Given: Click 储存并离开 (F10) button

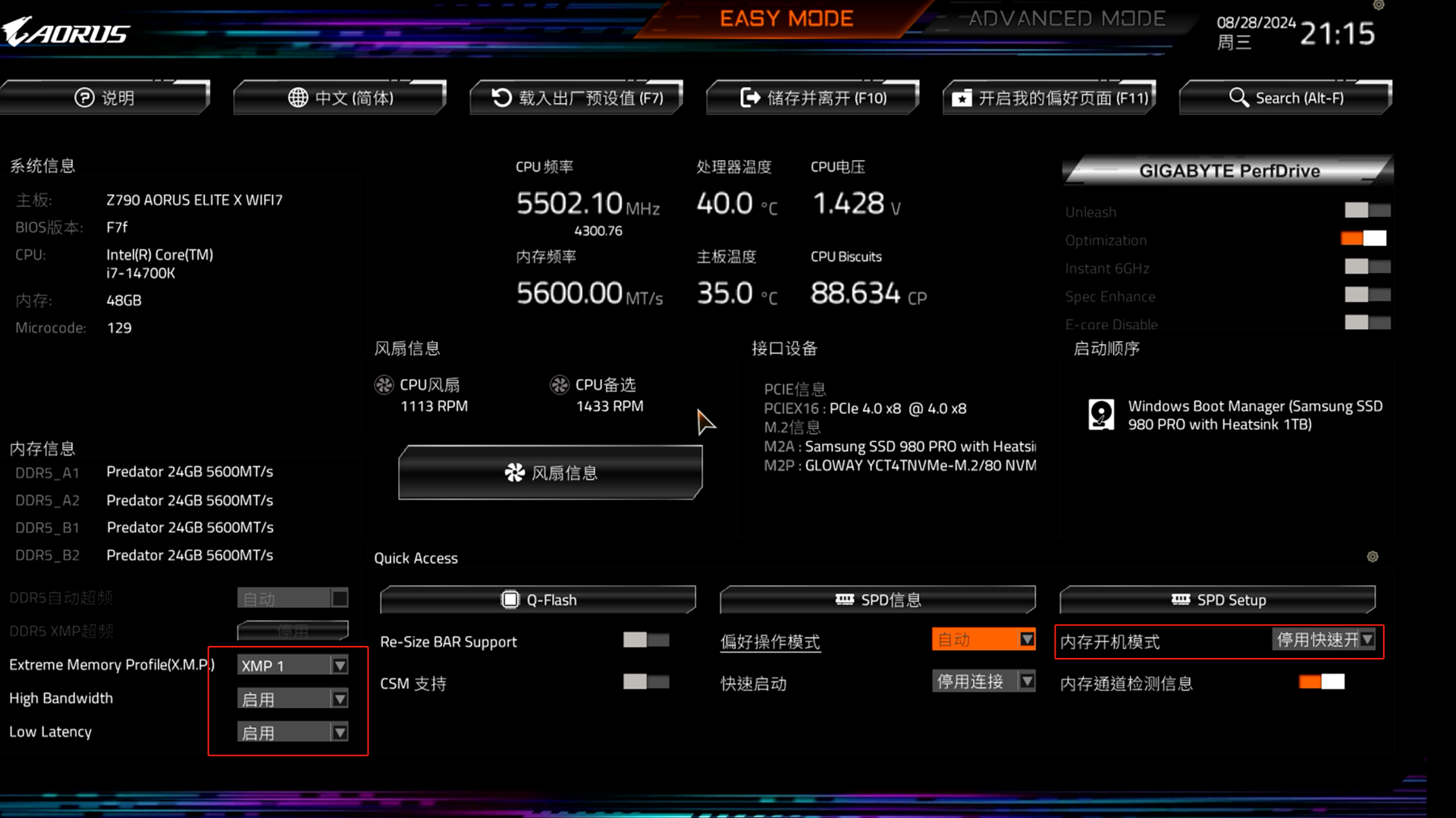Looking at the screenshot, I should [x=813, y=98].
